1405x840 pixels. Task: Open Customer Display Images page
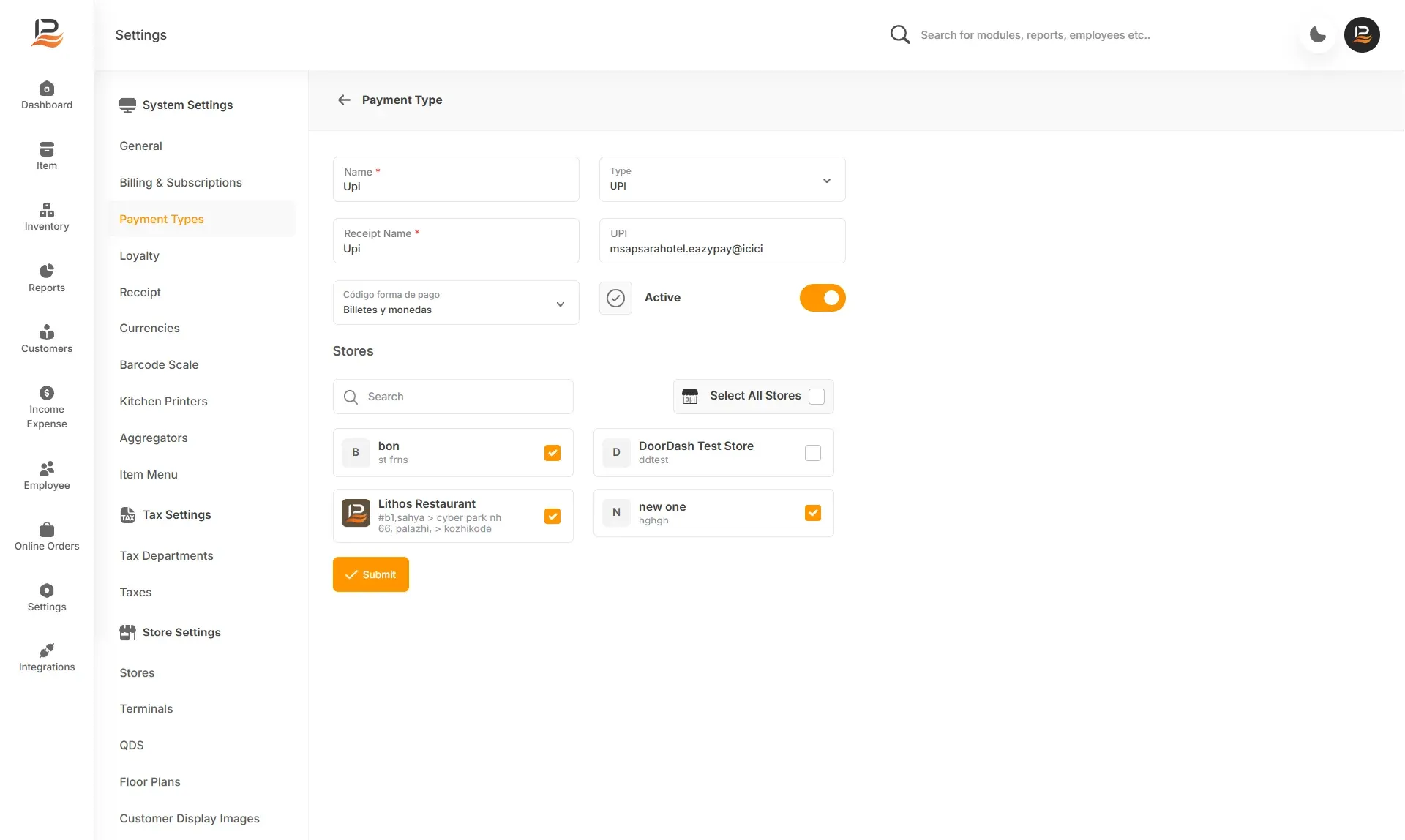190,819
